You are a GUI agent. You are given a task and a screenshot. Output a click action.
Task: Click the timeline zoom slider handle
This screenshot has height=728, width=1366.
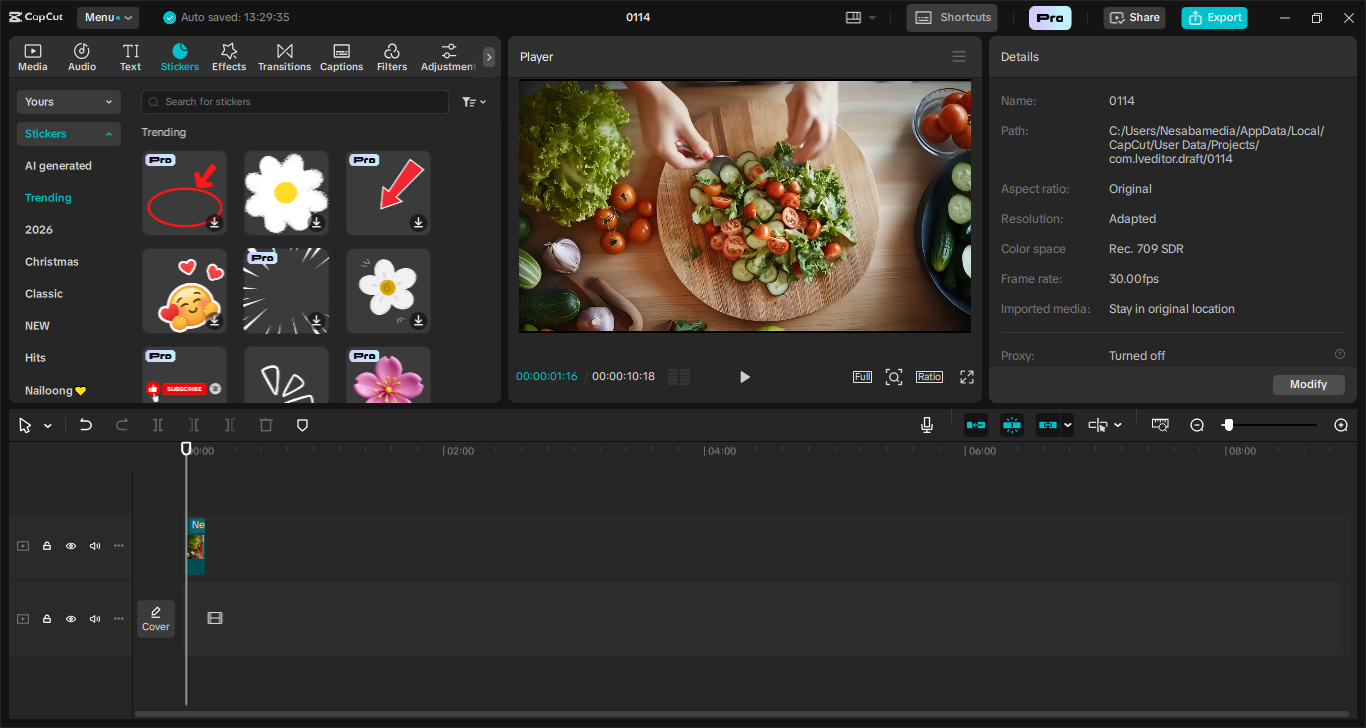click(x=1228, y=425)
